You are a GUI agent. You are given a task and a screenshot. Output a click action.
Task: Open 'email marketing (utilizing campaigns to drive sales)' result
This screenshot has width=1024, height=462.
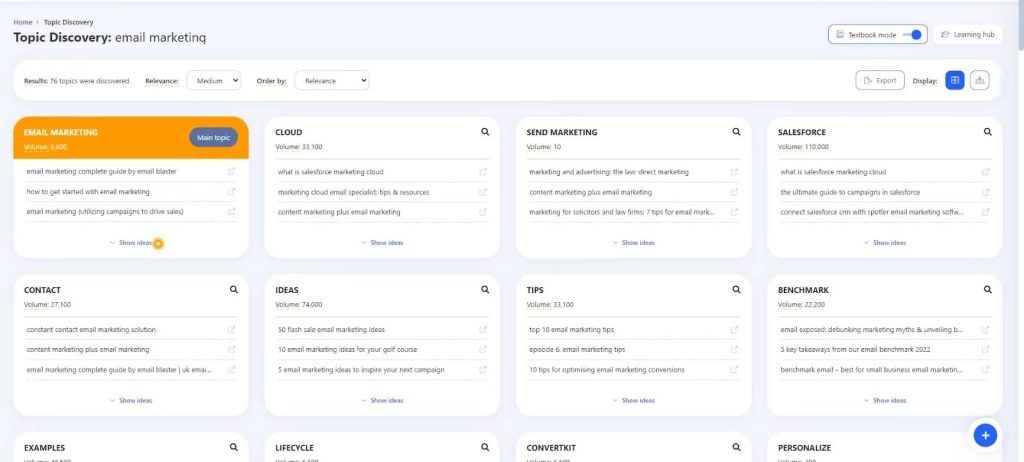point(105,212)
